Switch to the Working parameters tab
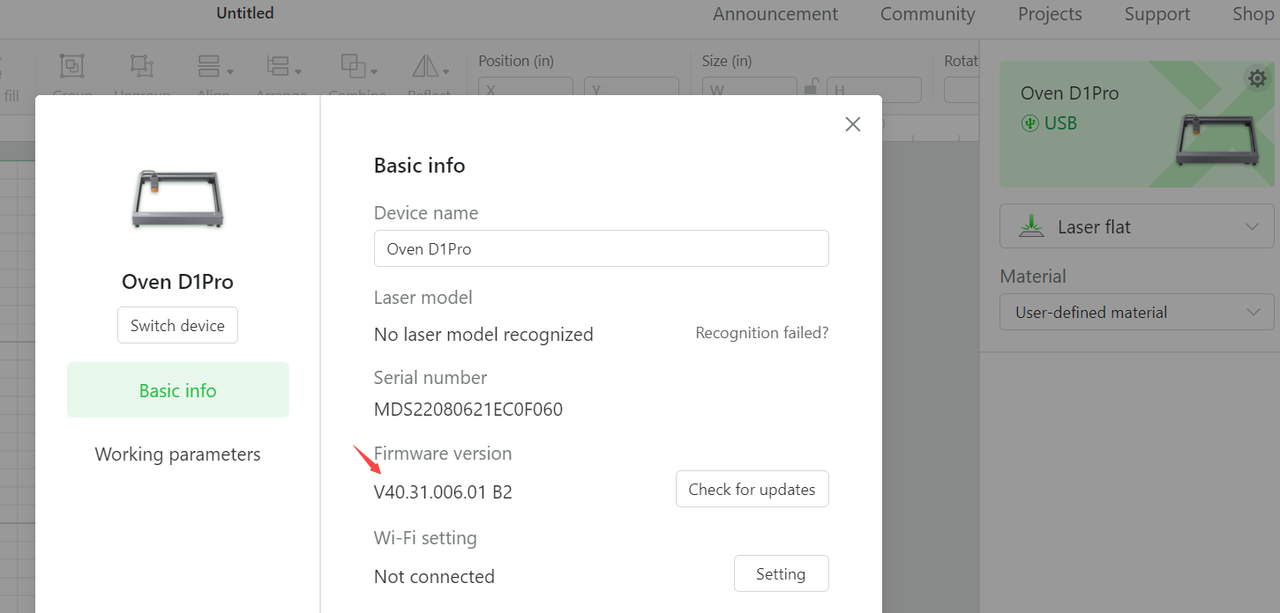The width and height of the screenshot is (1280, 613). (178, 454)
